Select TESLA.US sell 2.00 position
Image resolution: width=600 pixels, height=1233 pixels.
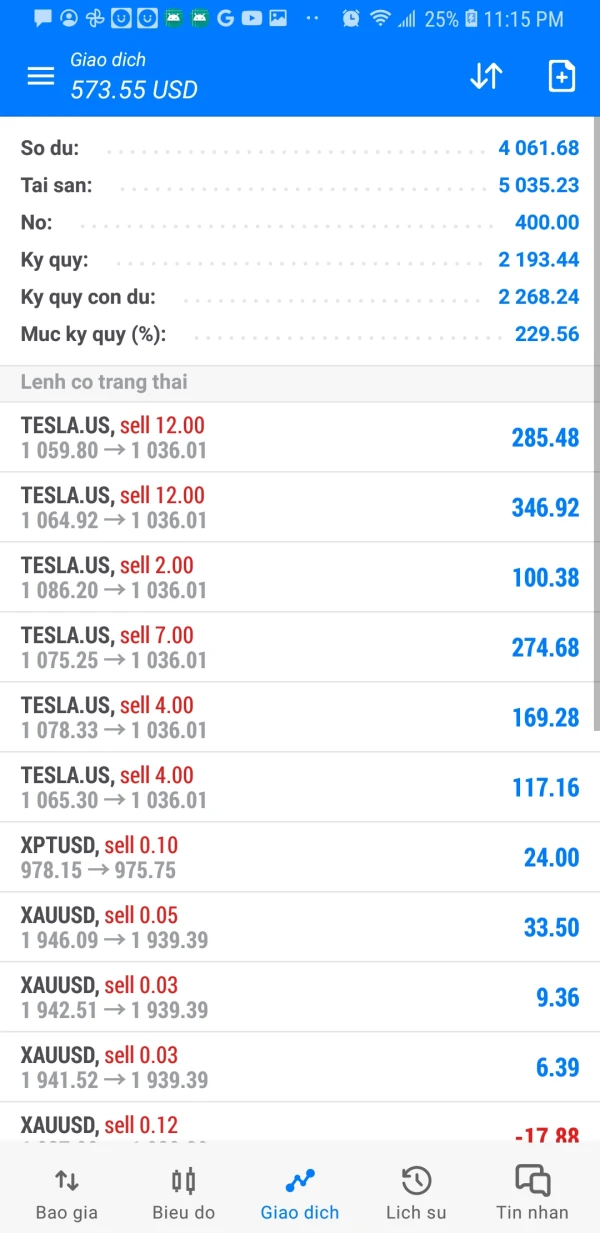pos(300,577)
